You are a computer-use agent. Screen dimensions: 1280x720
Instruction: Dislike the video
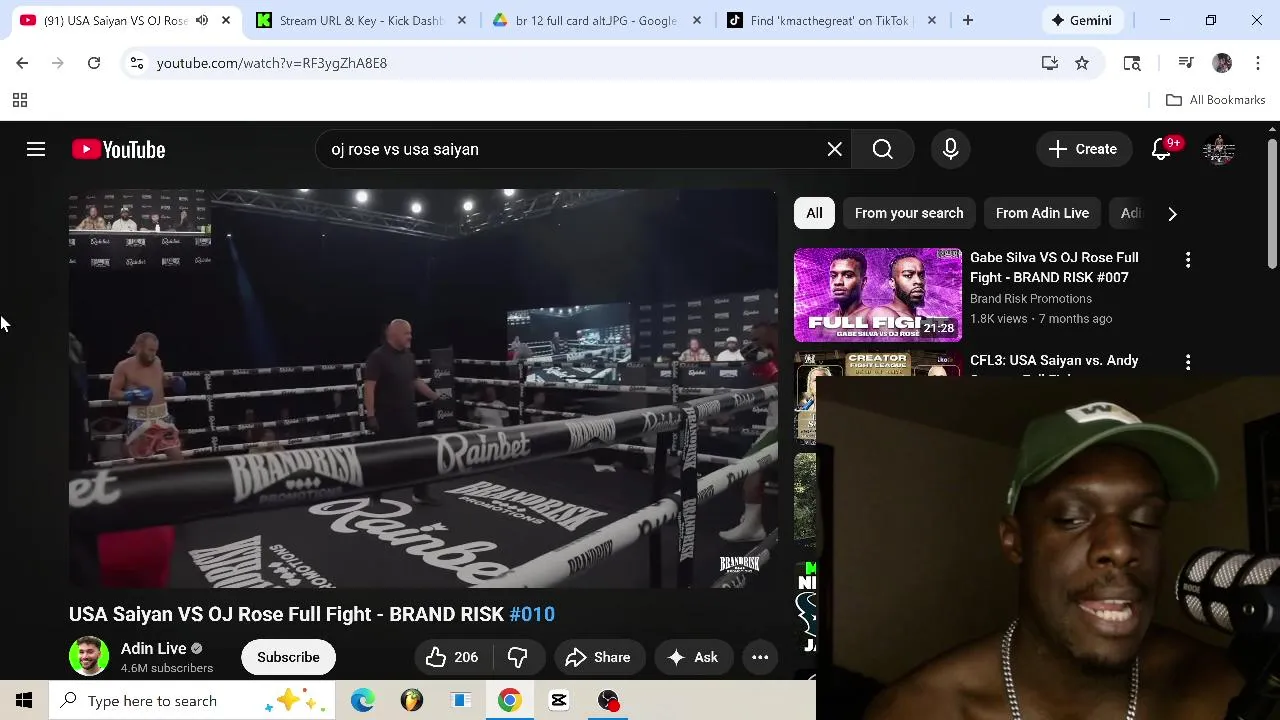(x=517, y=657)
